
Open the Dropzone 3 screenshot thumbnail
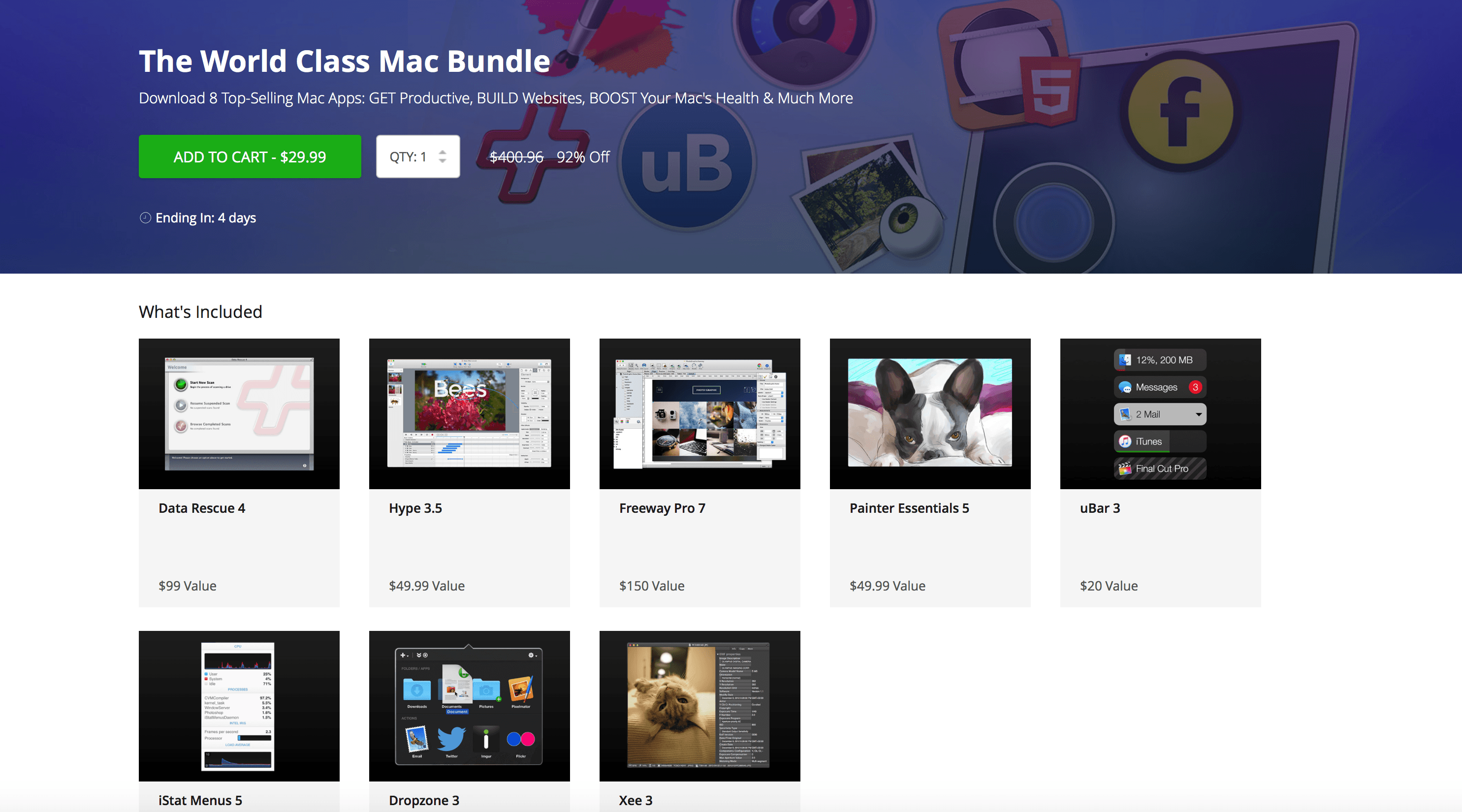[469, 706]
